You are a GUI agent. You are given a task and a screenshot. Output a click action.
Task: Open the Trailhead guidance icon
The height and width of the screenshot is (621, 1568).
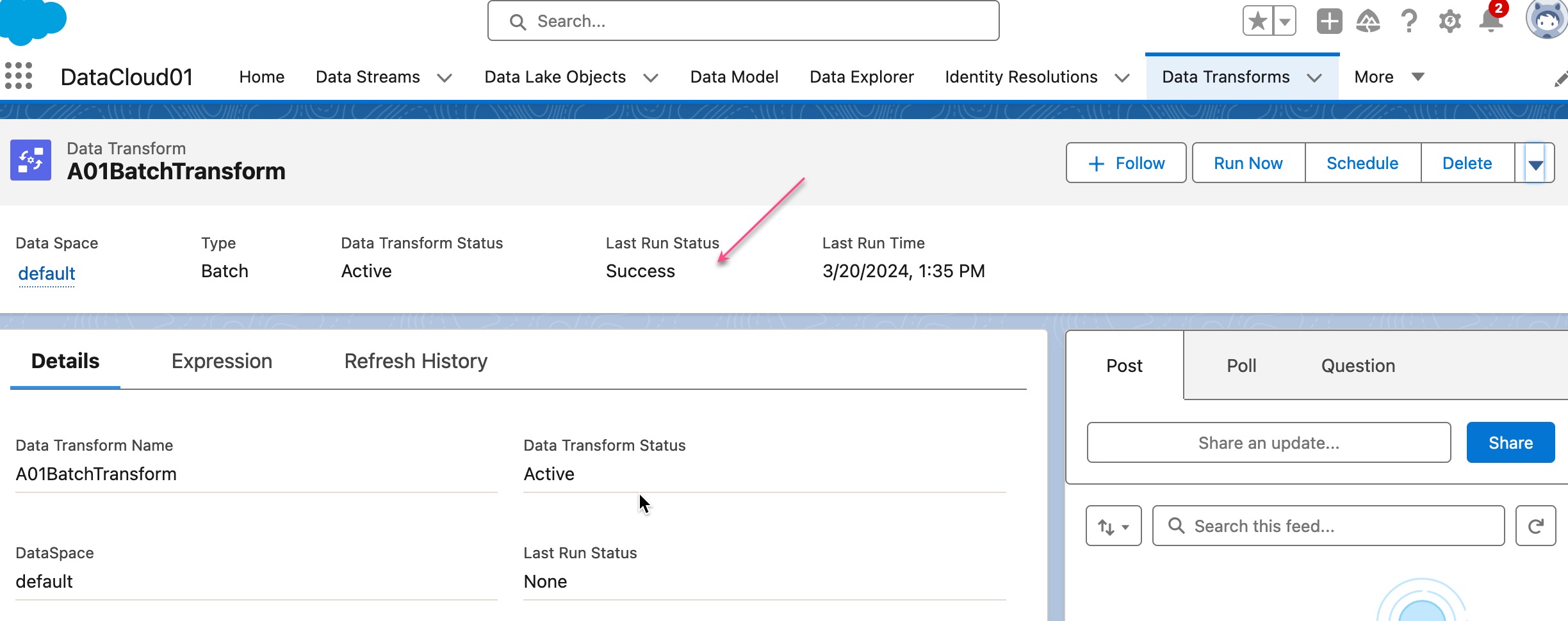click(1368, 21)
